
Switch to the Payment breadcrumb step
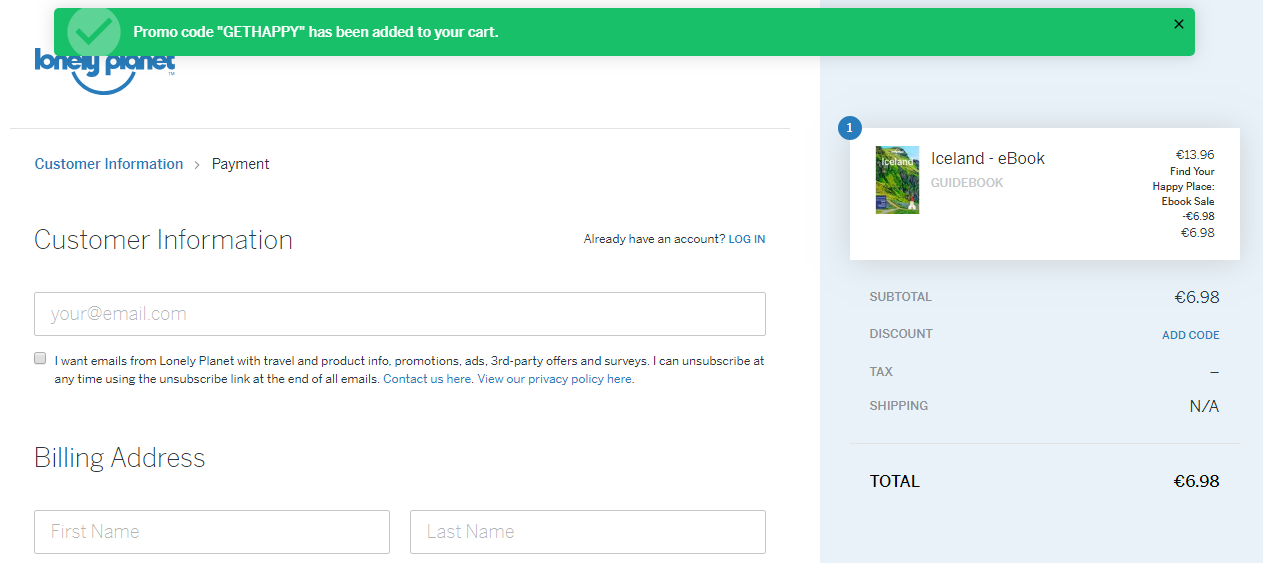[x=240, y=164]
